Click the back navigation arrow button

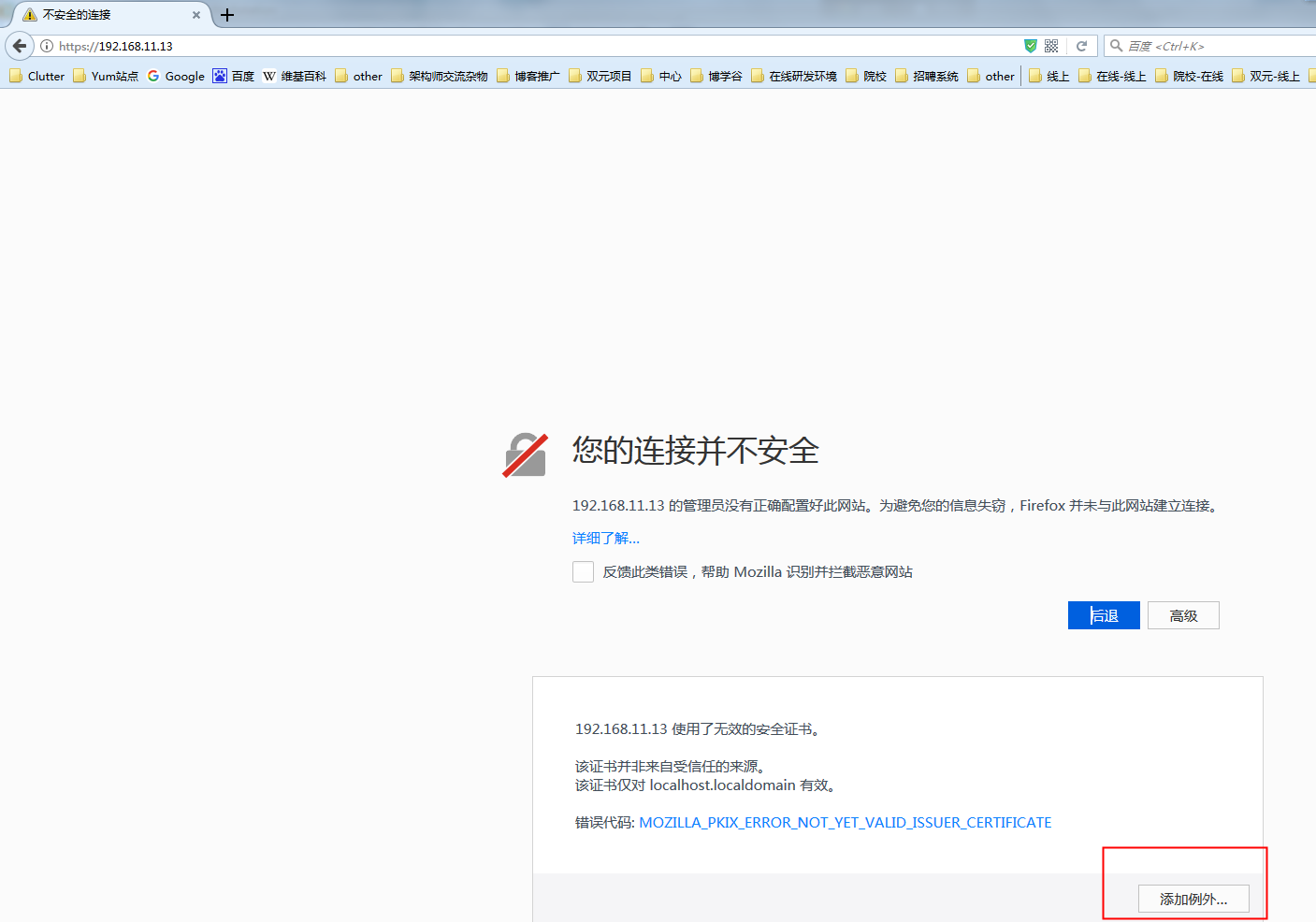(20, 46)
